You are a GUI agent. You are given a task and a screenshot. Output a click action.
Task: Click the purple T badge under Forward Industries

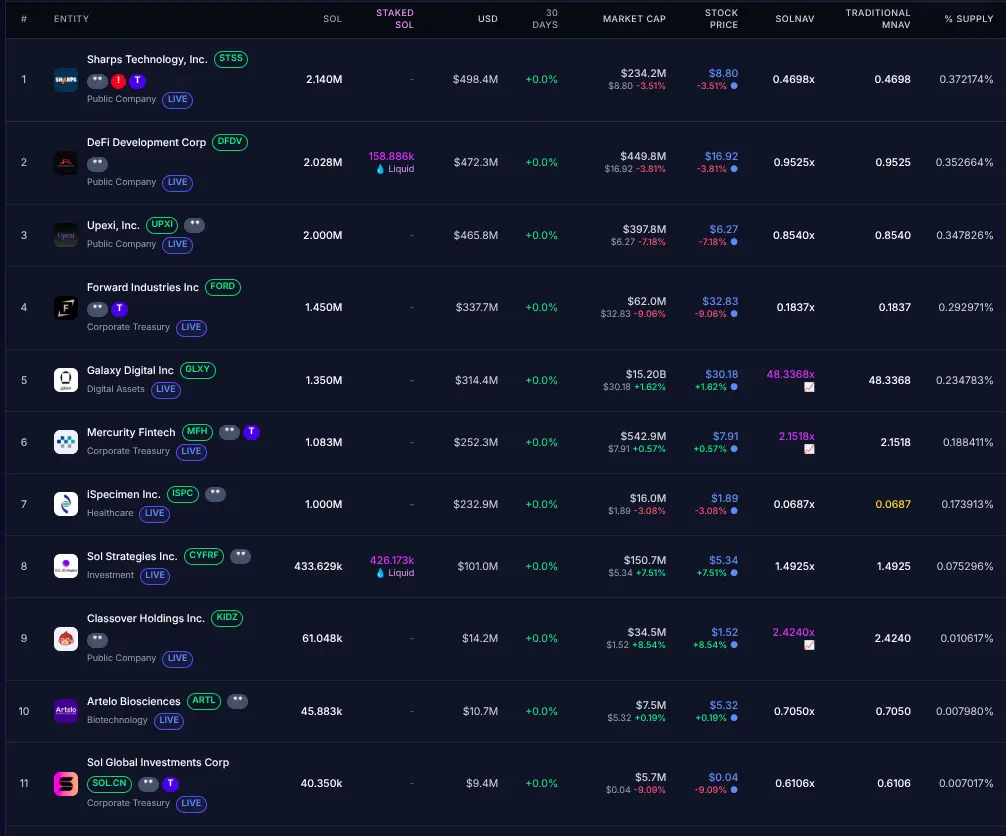click(x=119, y=309)
